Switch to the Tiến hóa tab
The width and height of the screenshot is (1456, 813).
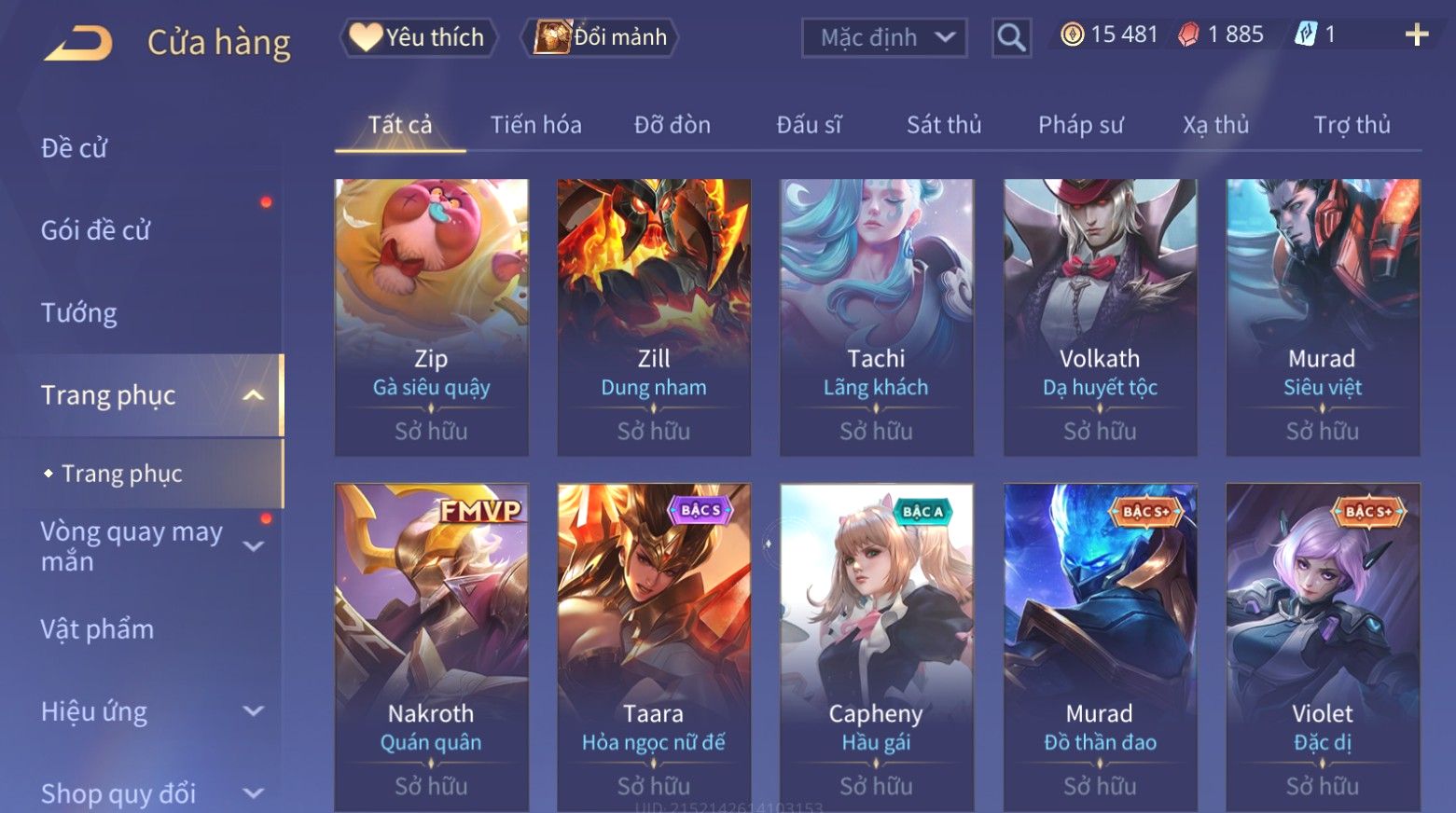click(535, 125)
